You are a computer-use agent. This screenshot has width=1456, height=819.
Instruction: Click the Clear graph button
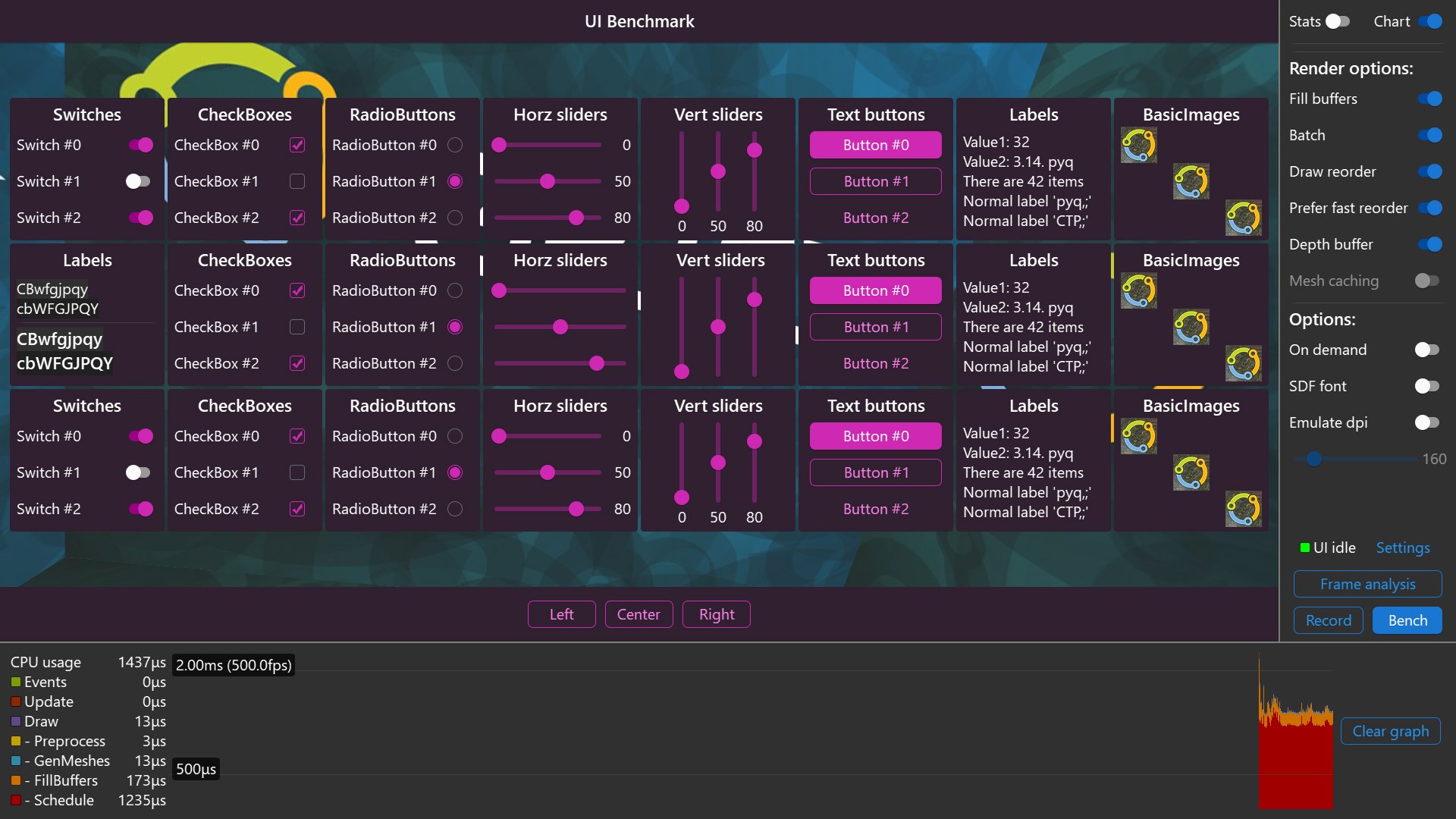[x=1390, y=731]
